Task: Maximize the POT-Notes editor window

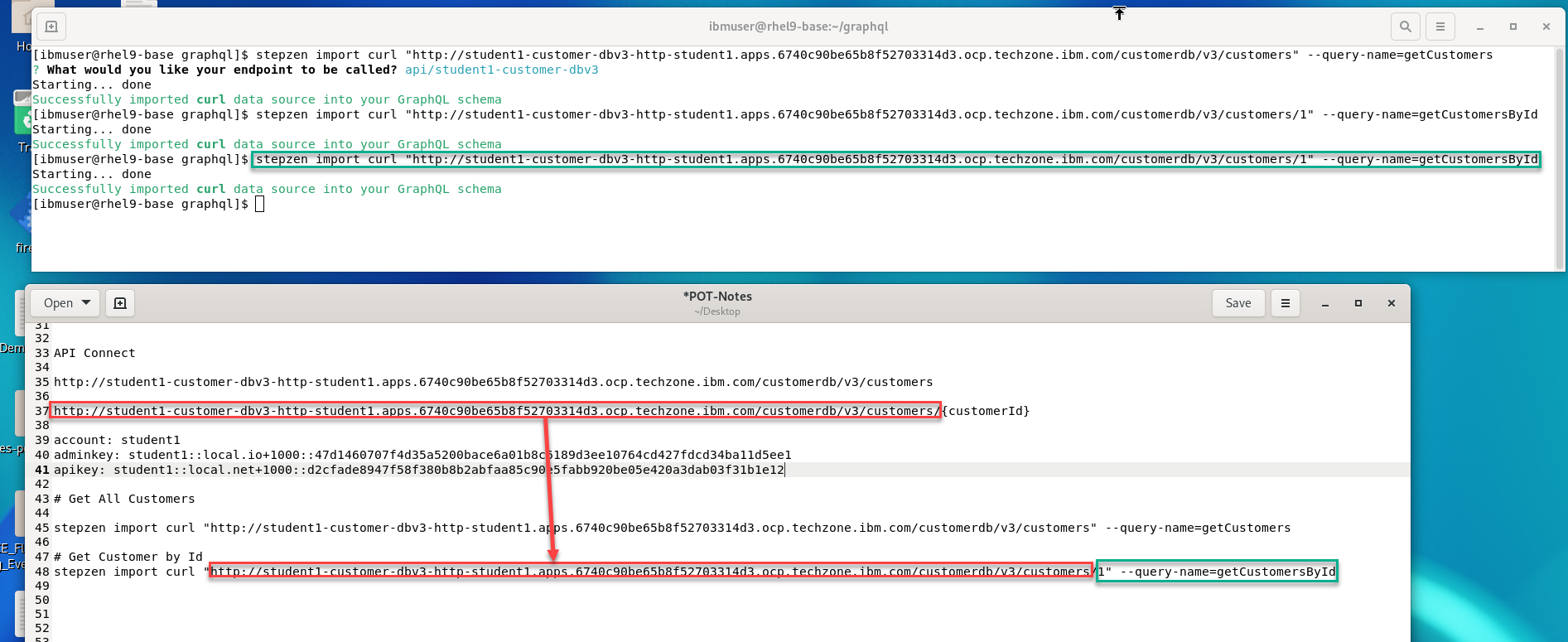Action: (1358, 303)
